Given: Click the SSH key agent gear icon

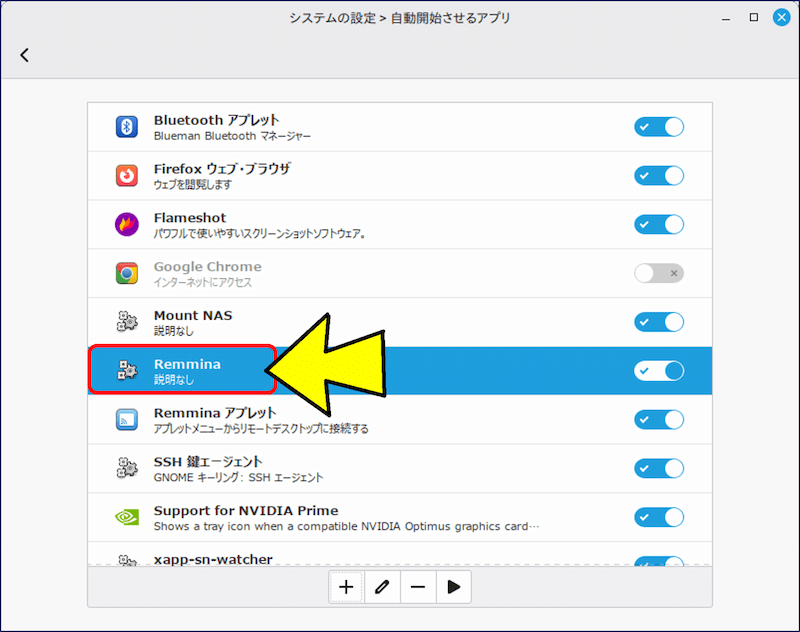Looking at the screenshot, I should point(127,468).
